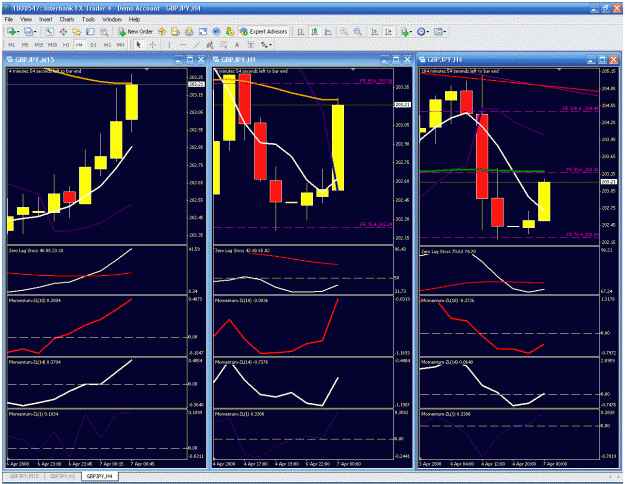The height and width of the screenshot is (484, 625).
Task: Activate the standard cursor arrow
Action: click(x=139, y=45)
